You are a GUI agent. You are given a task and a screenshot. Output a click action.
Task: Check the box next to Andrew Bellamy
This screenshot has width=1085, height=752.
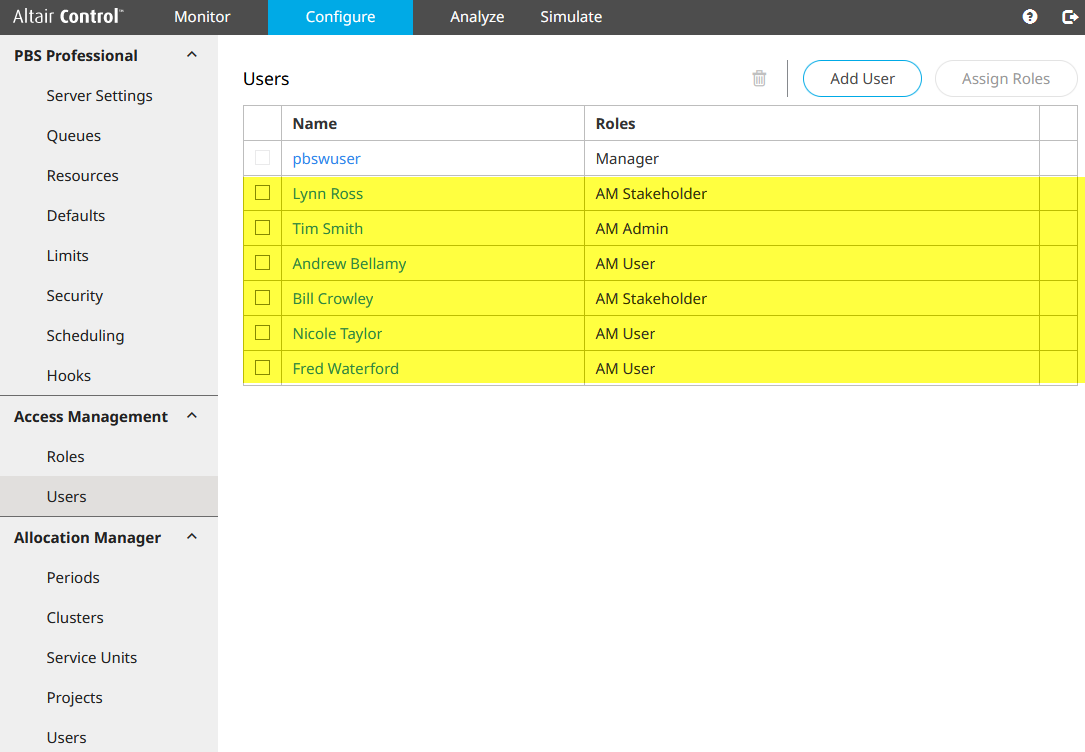point(262,263)
